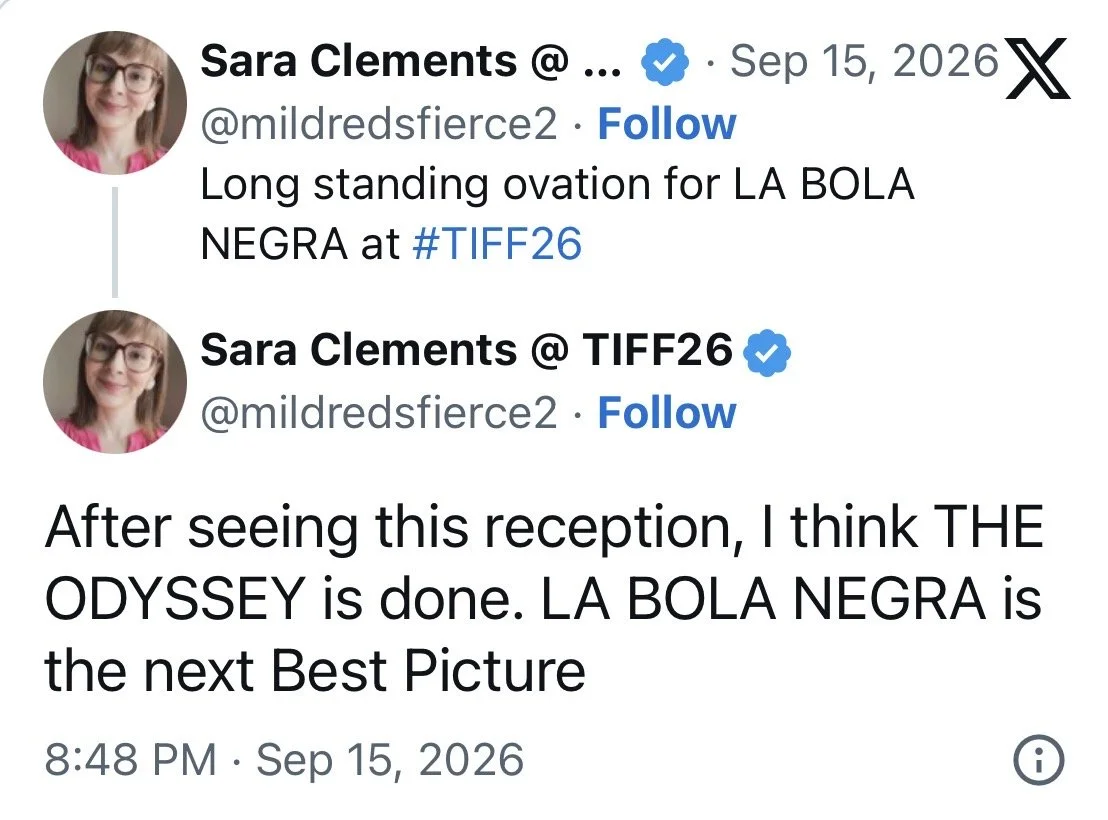The image size is (1108, 820).
Task: Click the info circle icon beside timestamp
Action: pyautogui.click(x=1038, y=760)
